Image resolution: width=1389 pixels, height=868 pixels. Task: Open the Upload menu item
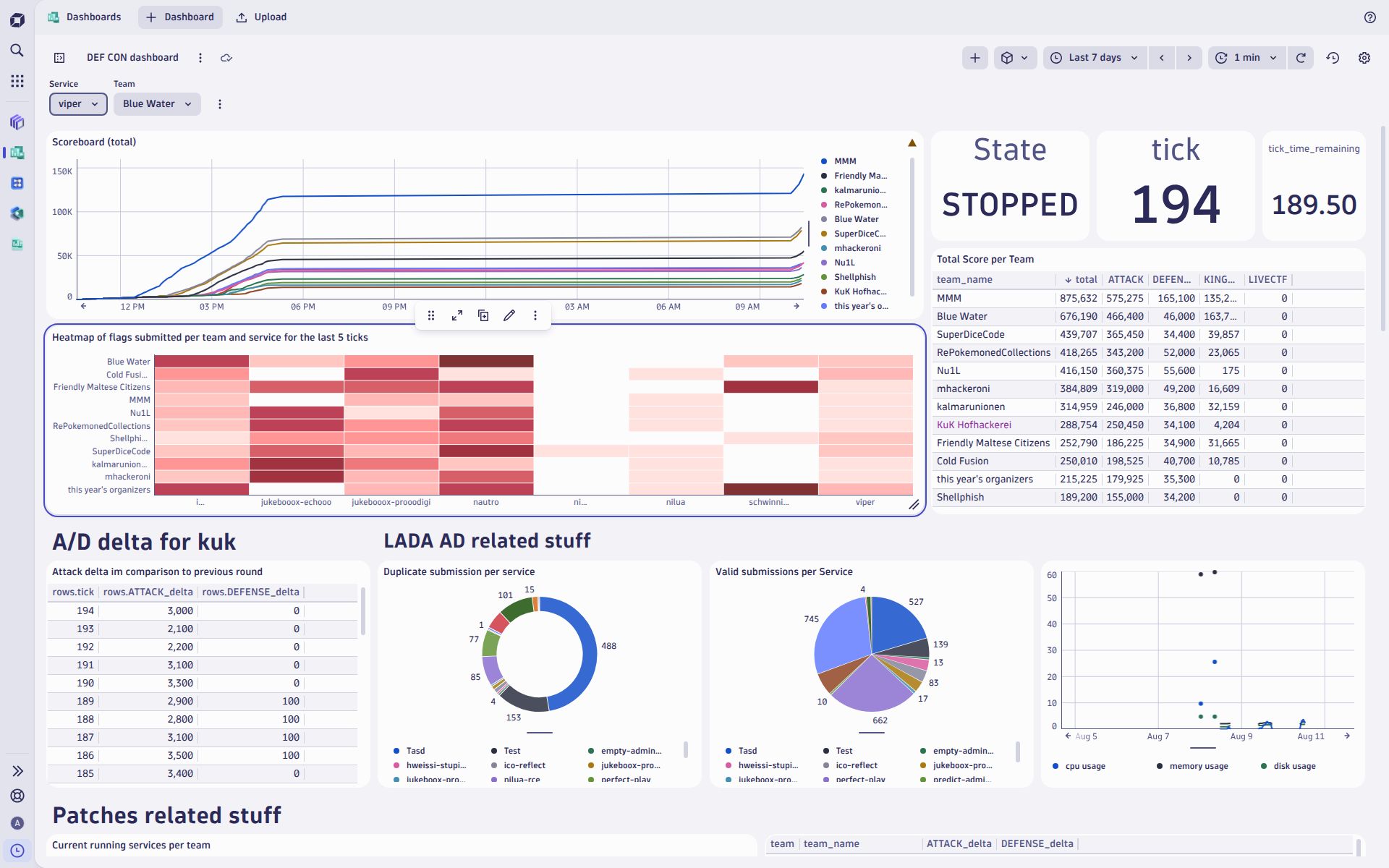click(x=261, y=17)
